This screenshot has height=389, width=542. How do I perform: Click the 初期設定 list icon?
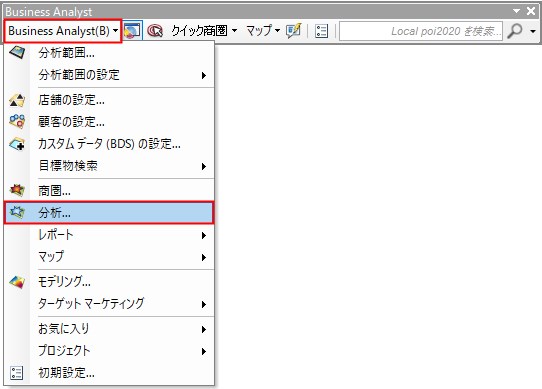tap(17, 373)
